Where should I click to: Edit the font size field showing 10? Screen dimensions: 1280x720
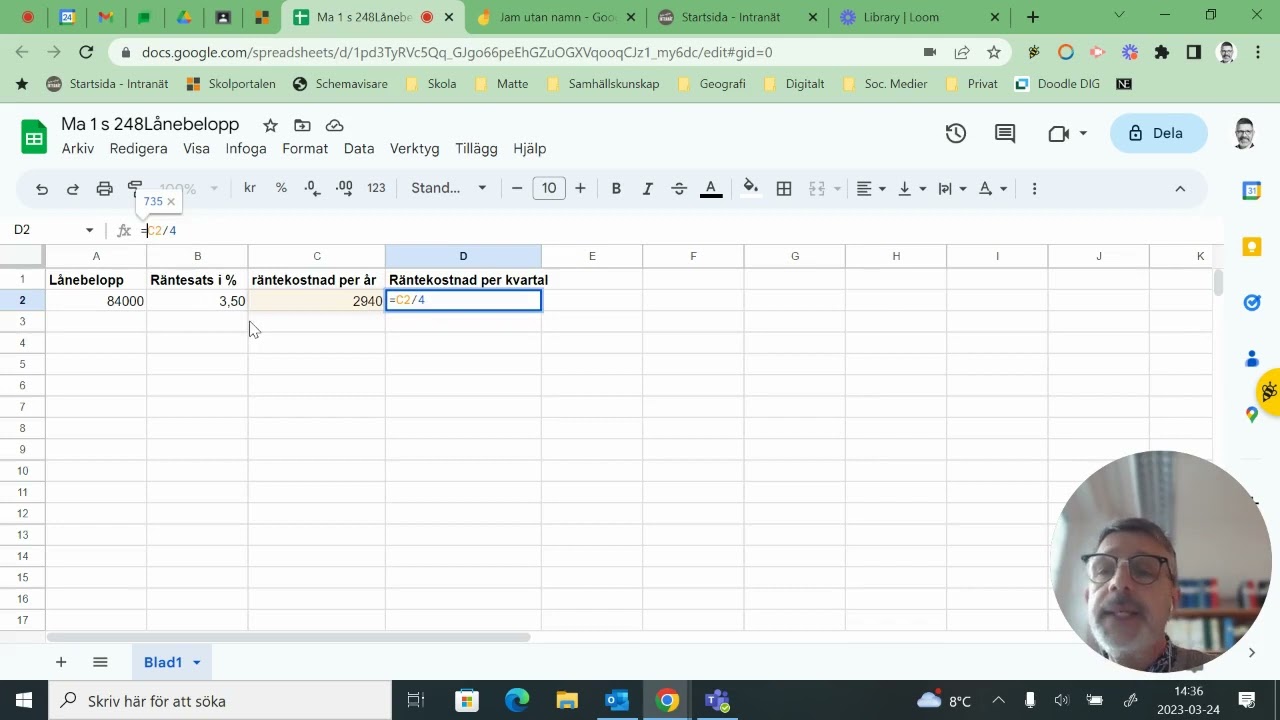coord(549,188)
